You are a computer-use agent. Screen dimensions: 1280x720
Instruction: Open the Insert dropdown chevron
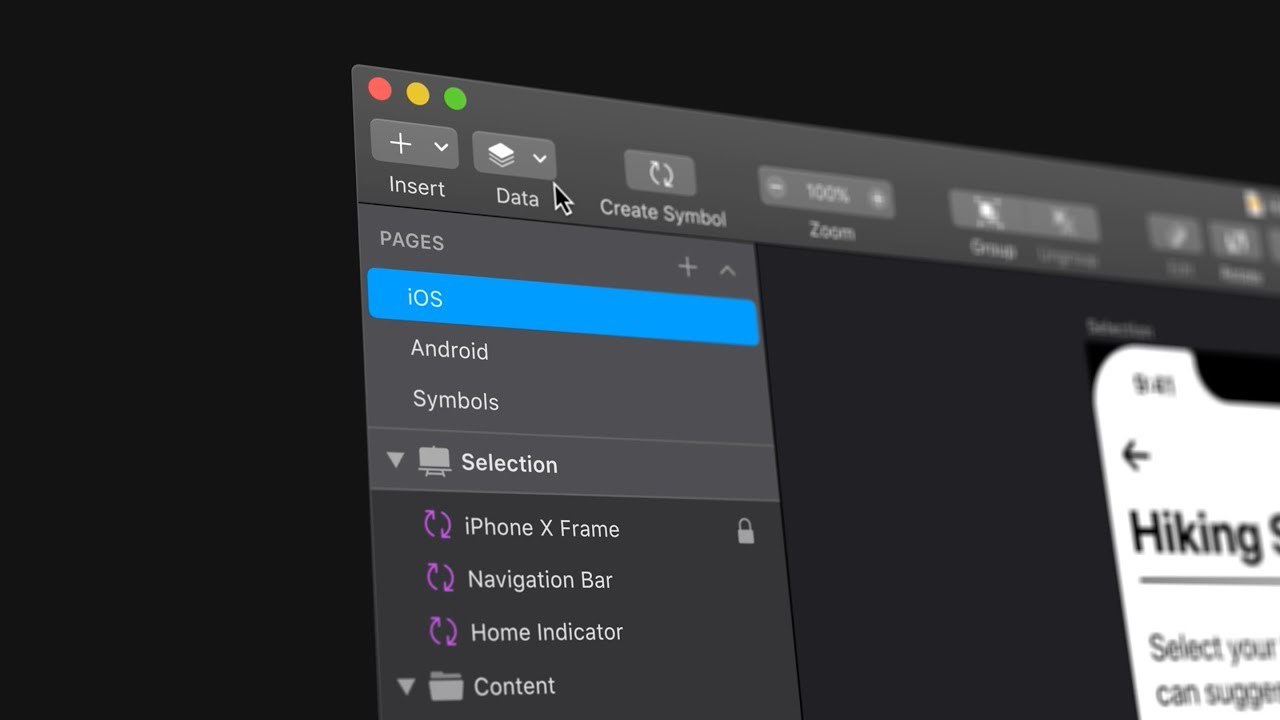click(441, 148)
